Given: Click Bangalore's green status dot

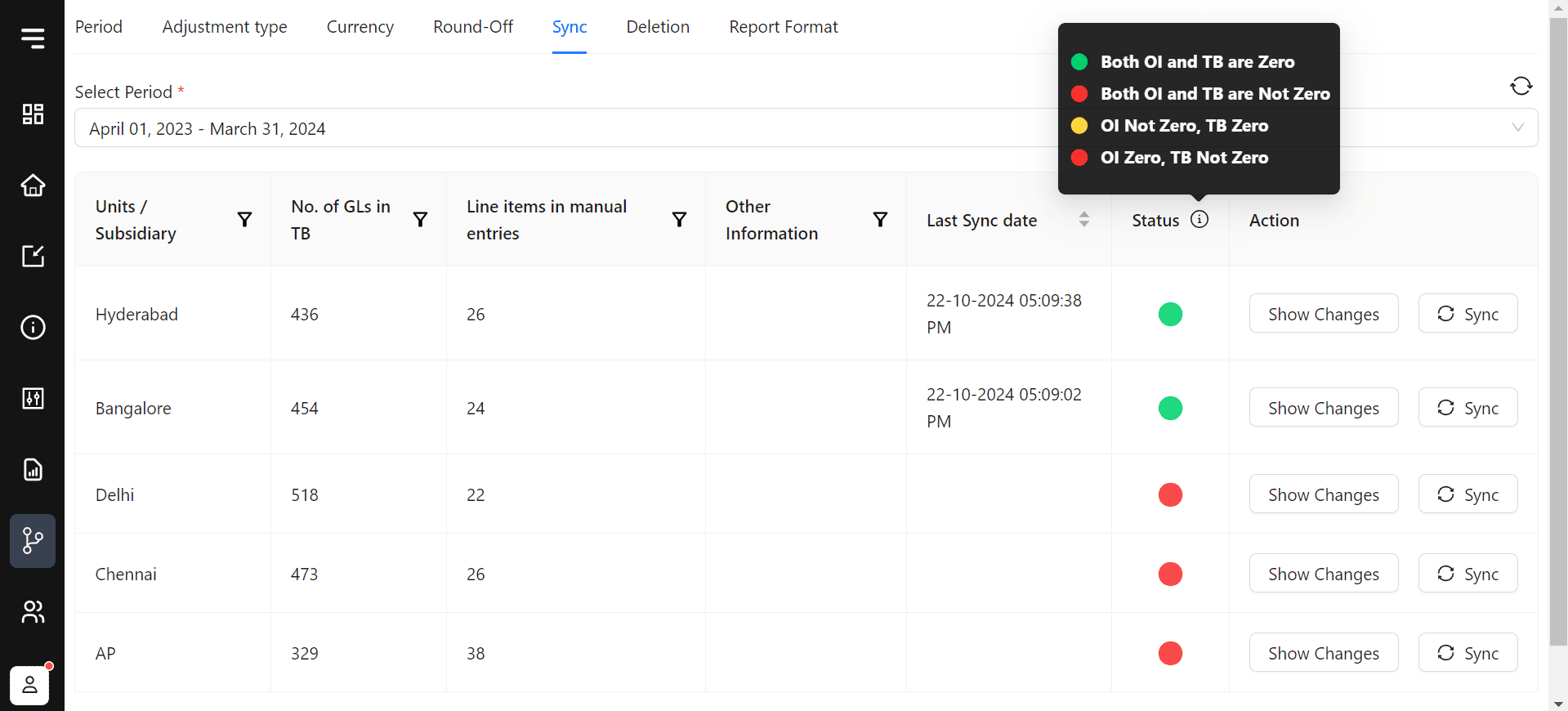Looking at the screenshot, I should [1170, 408].
